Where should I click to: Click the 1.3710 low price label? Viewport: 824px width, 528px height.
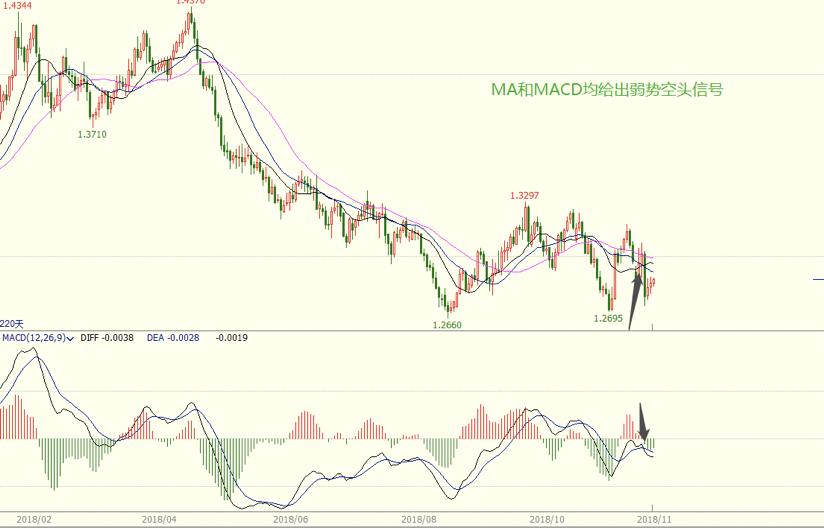coord(92,134)
